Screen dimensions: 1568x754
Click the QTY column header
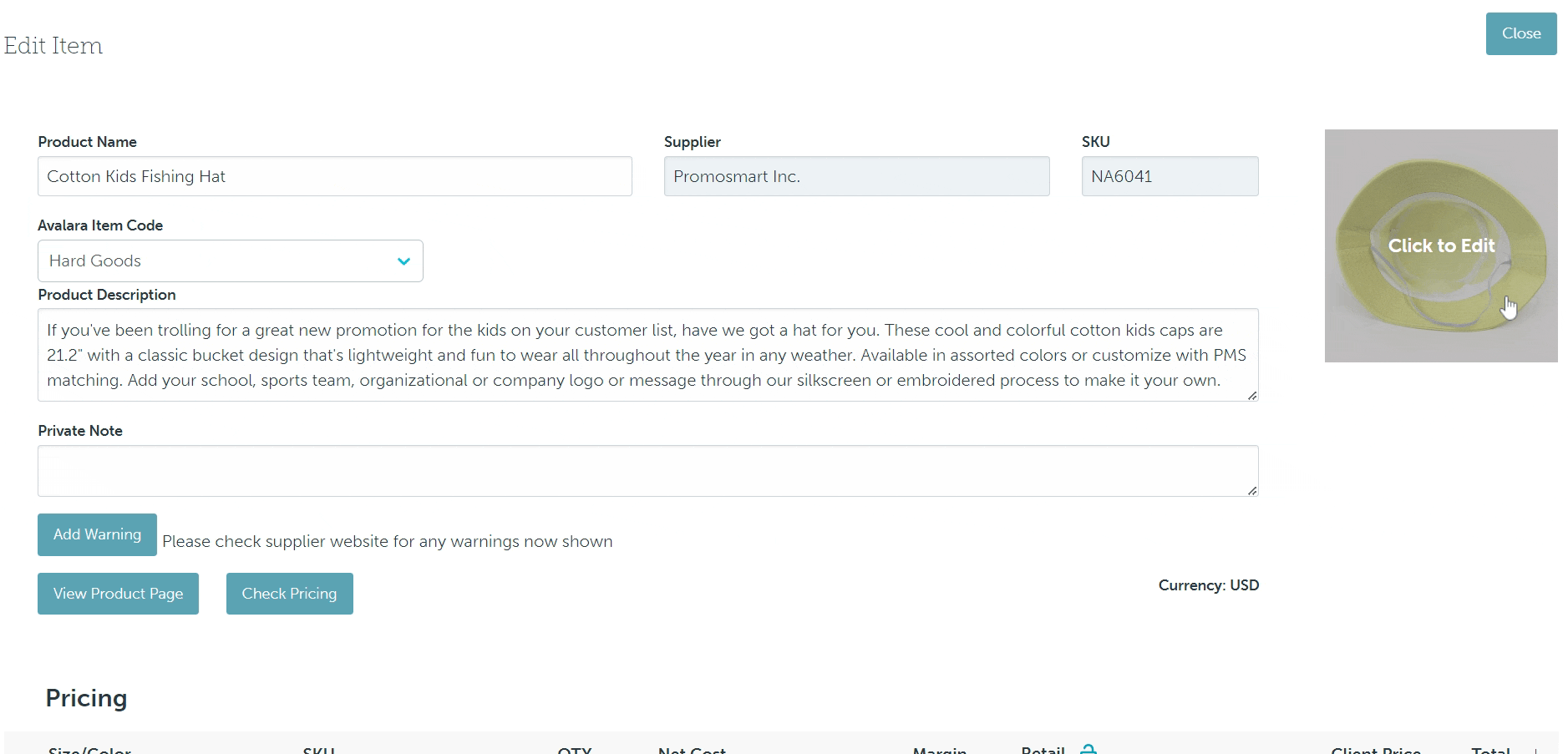tap(574, 750)
